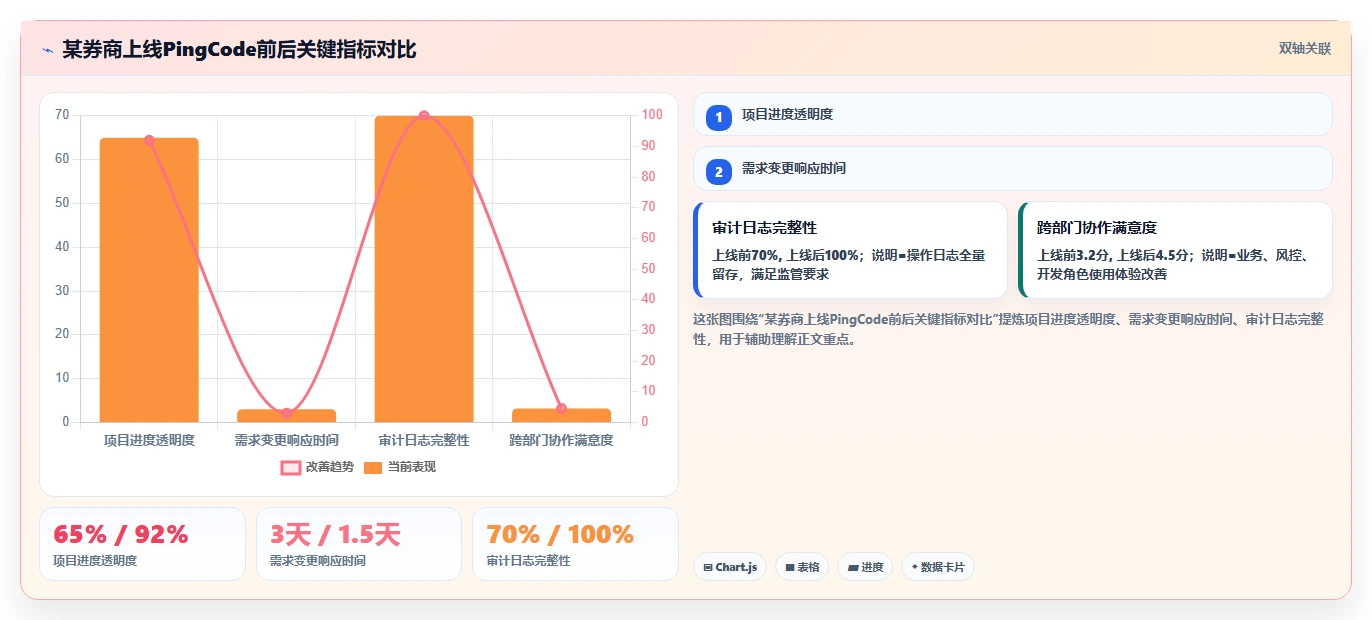Toggle the 改善趋势 legend entry
The height and width of the screenshot is (620, 1372).
coord(316,467)
